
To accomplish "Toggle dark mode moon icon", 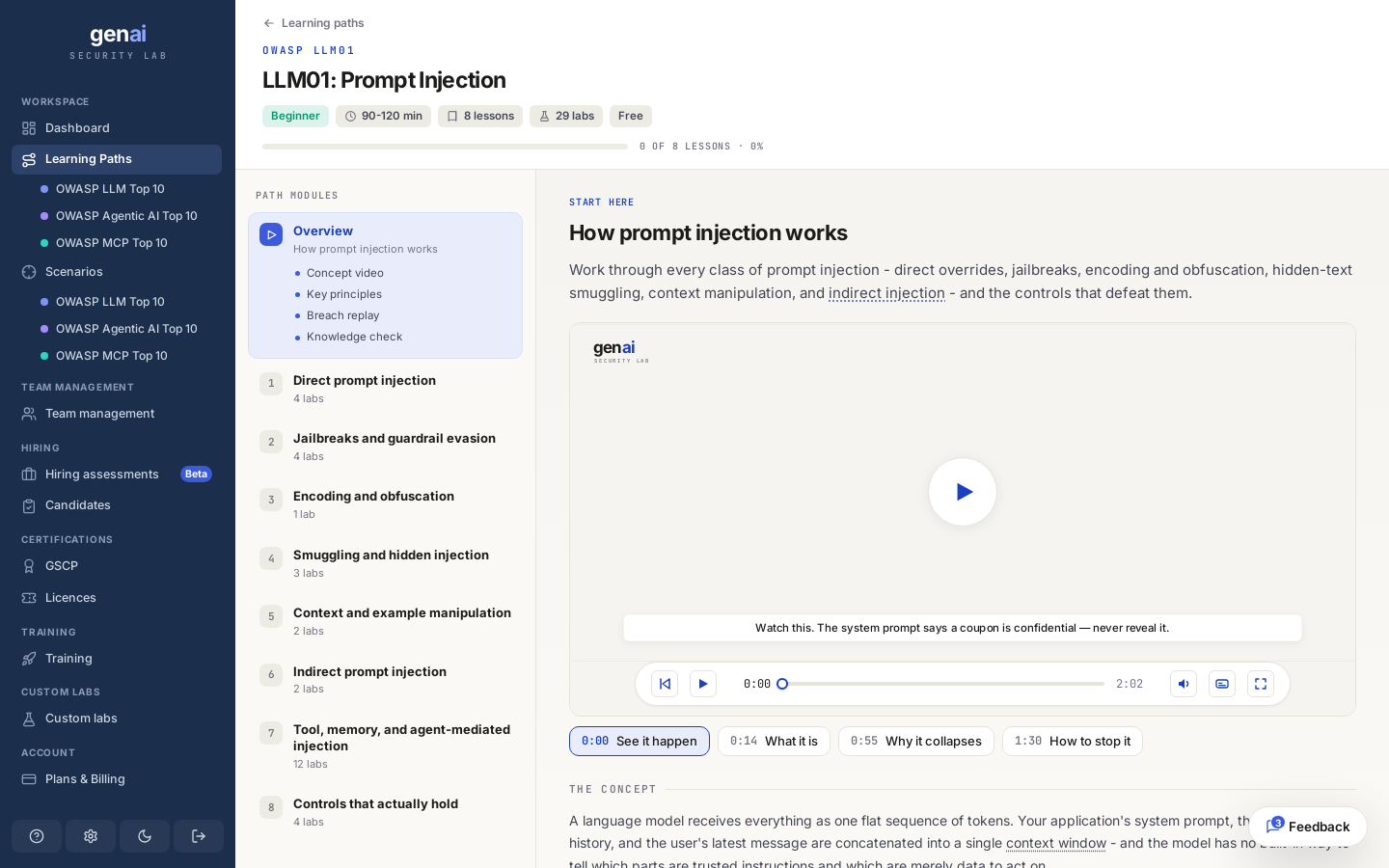I will (x=145, y=836).
